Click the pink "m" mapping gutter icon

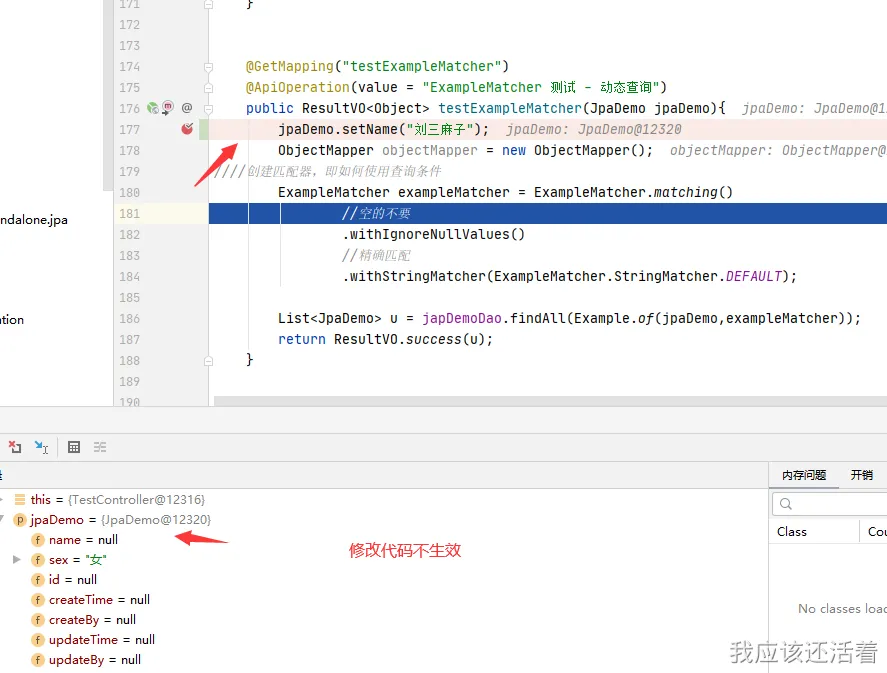168,109
